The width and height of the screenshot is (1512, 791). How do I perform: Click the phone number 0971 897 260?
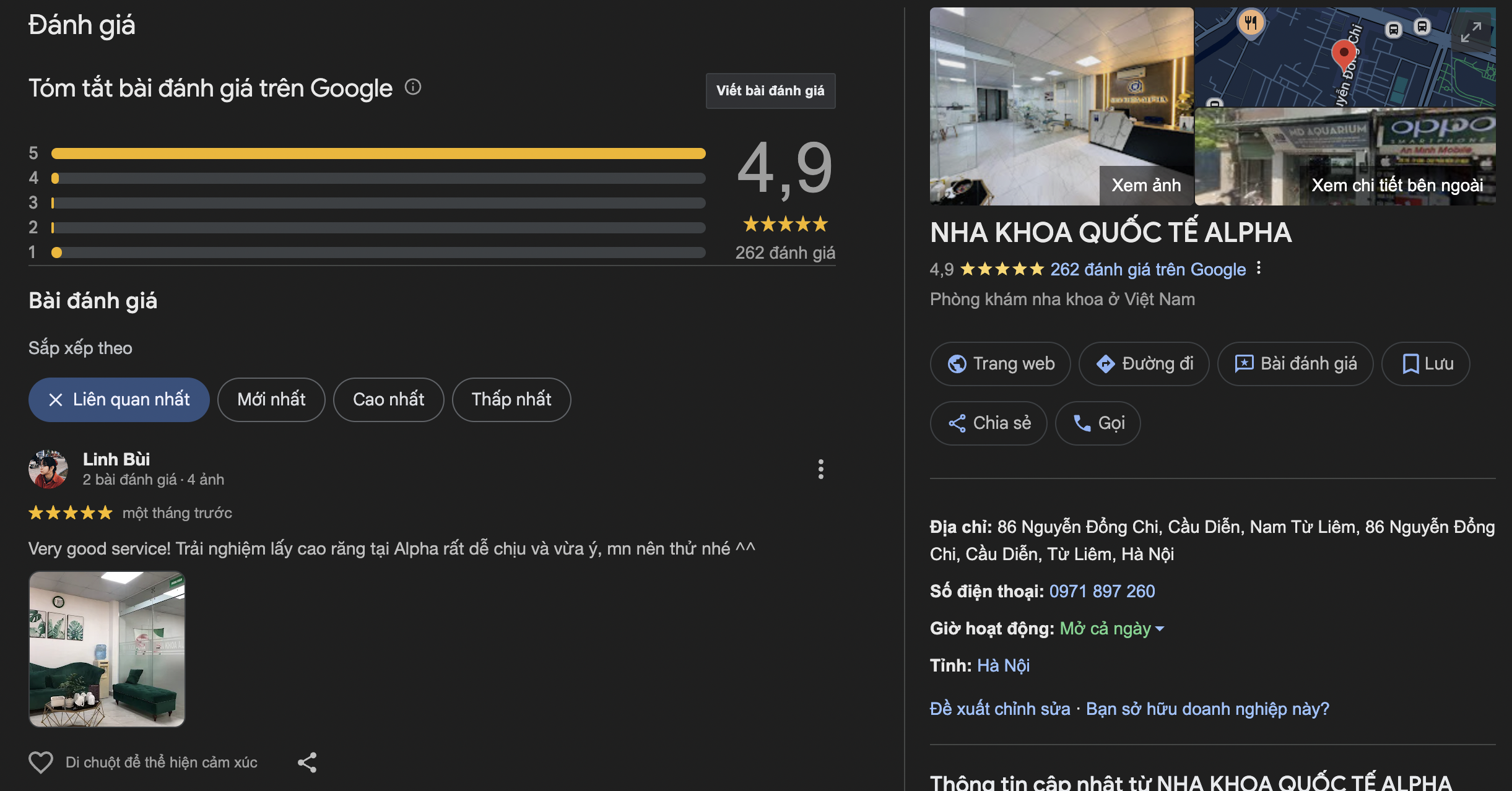click(x=1102, y=591)
